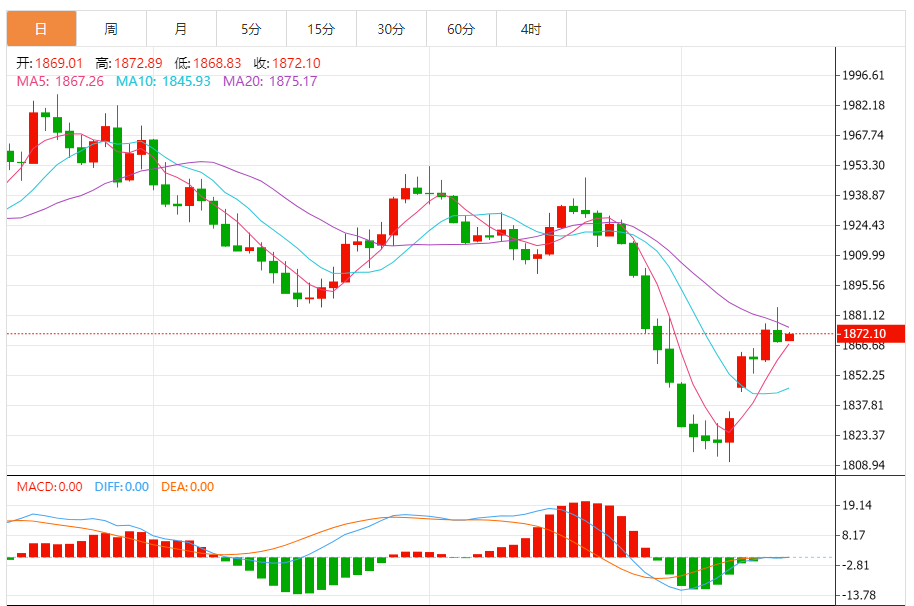
Task: Click the latest red candlestick on the chart
Action: (789, 337)
